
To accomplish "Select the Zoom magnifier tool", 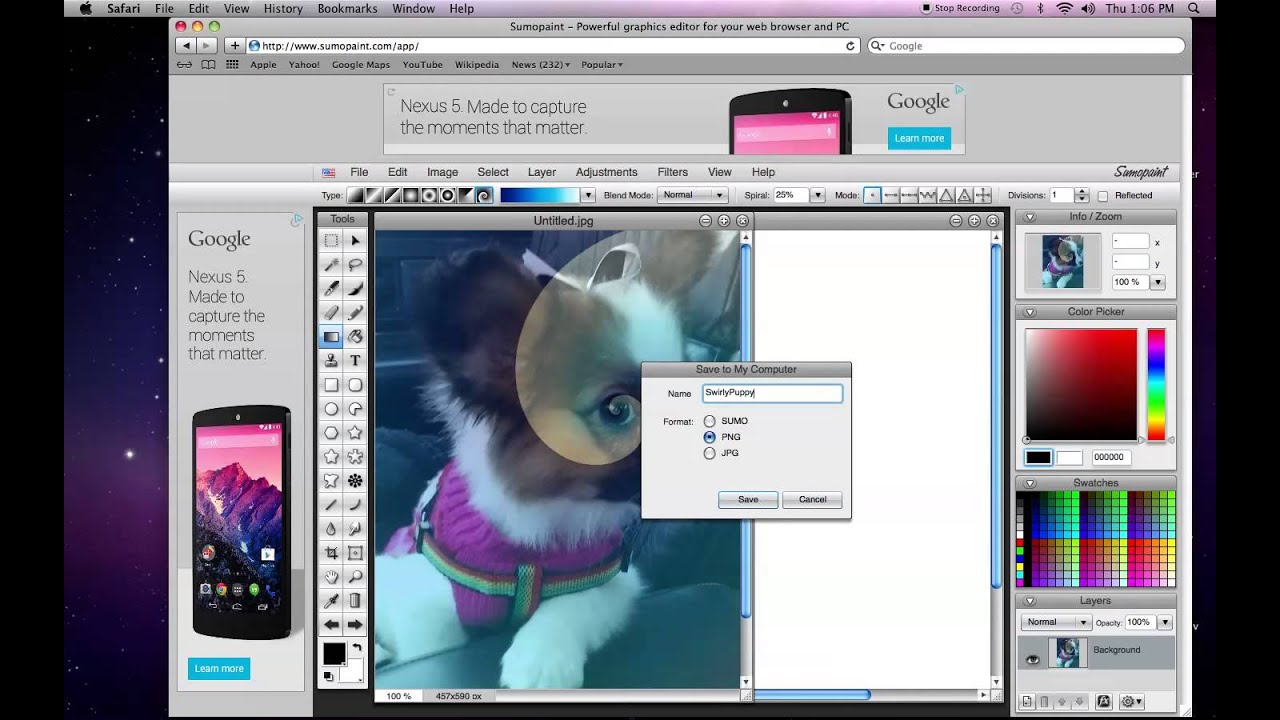I will (355, 576).
